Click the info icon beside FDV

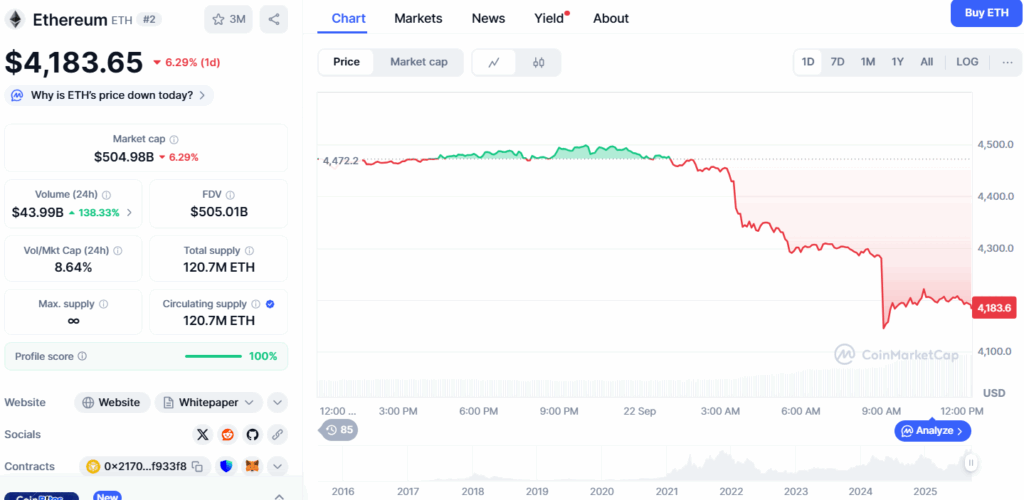point(230,195)
